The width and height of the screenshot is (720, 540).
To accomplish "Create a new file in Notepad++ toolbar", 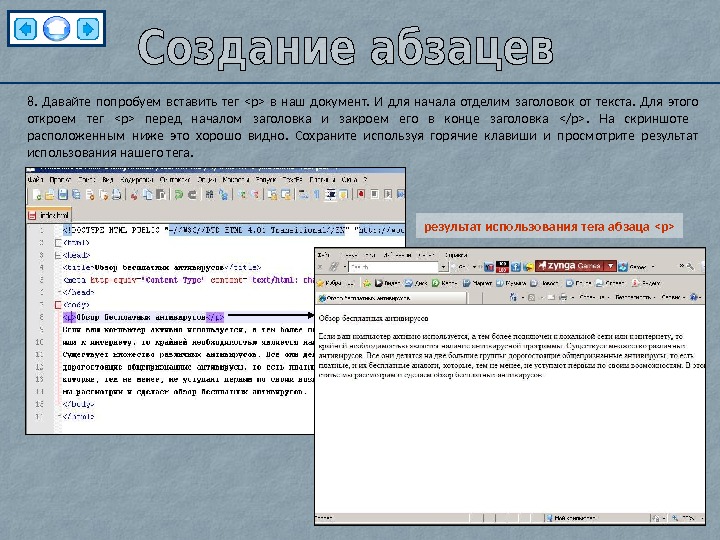I will [37, 195].
